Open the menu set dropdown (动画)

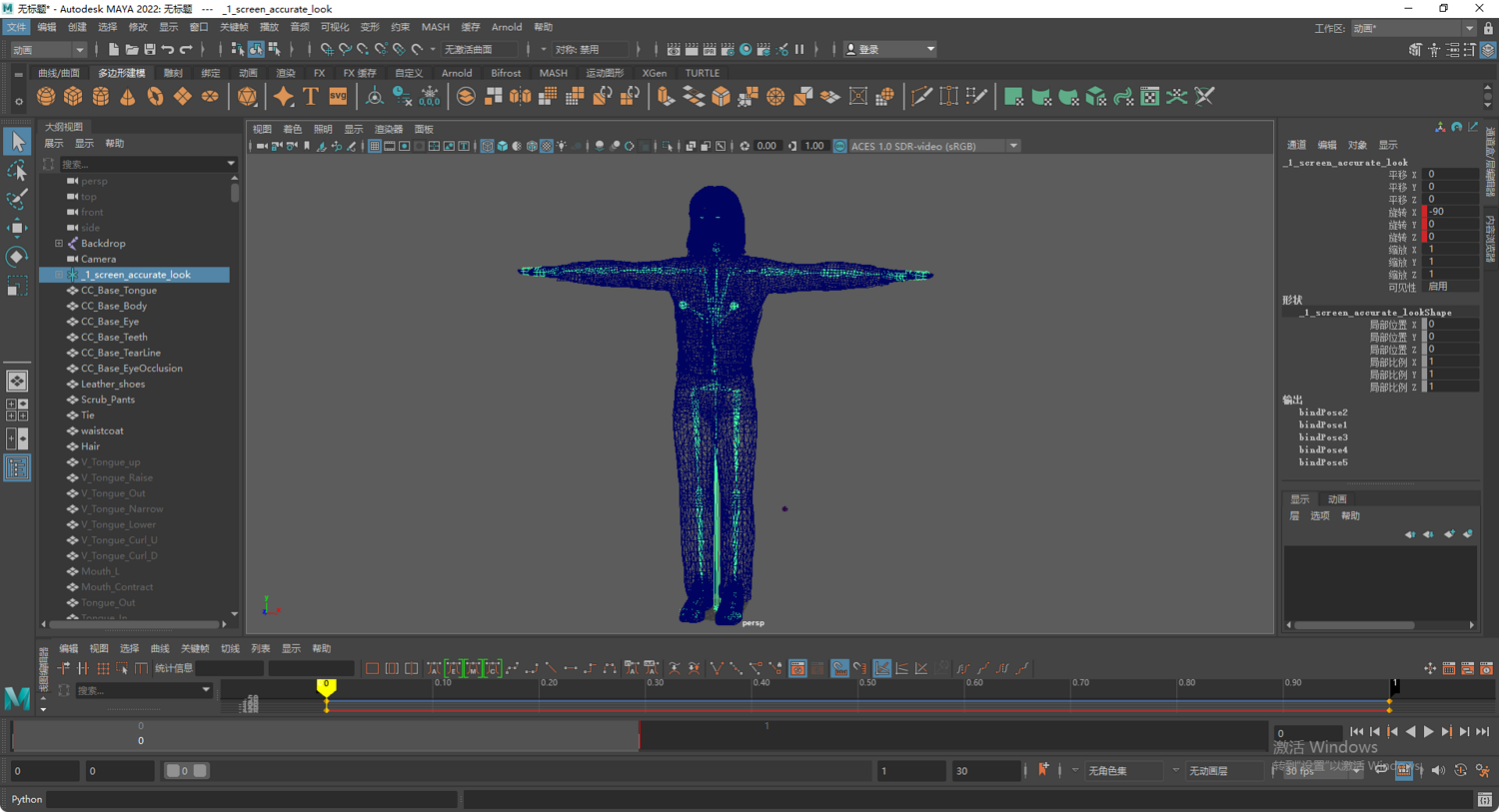[x=48, y=49]
